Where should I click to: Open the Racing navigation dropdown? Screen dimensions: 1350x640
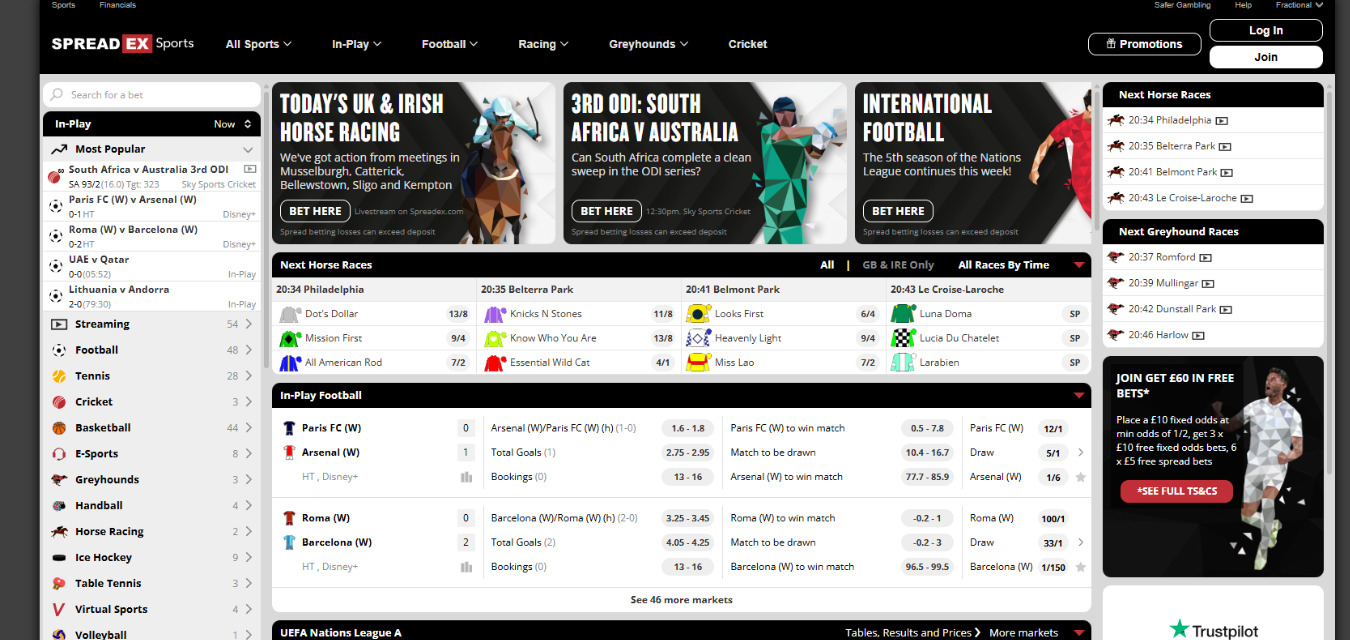point(543,44)
